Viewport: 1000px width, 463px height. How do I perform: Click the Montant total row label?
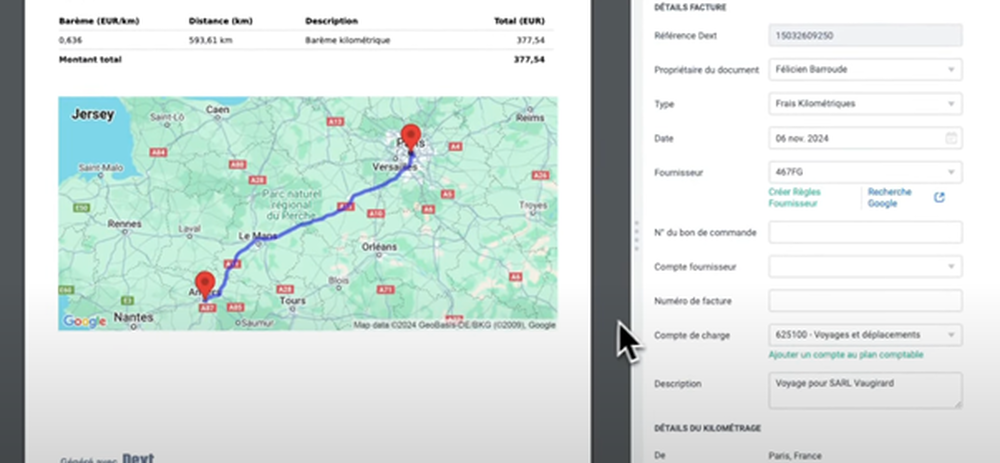[x=90, y=59]
